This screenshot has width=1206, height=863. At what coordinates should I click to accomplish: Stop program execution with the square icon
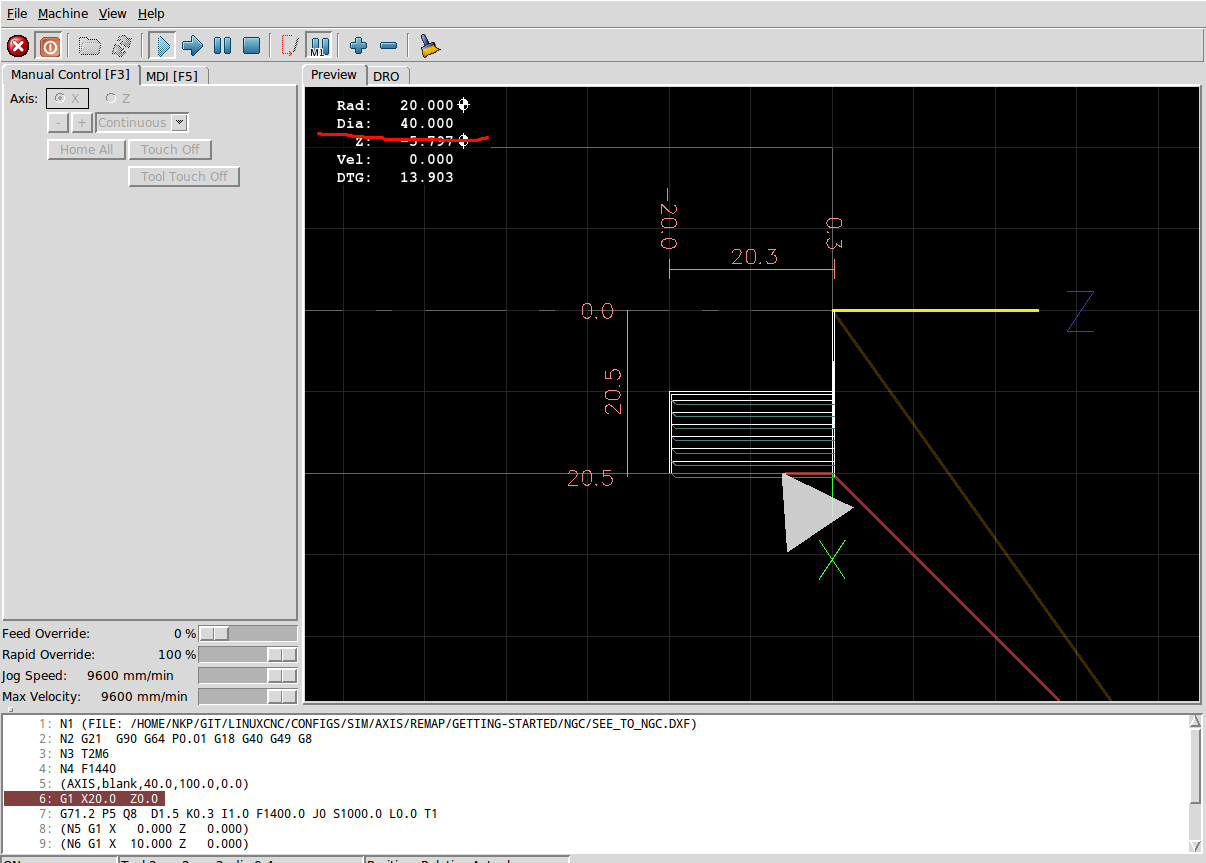pos(252,46)
